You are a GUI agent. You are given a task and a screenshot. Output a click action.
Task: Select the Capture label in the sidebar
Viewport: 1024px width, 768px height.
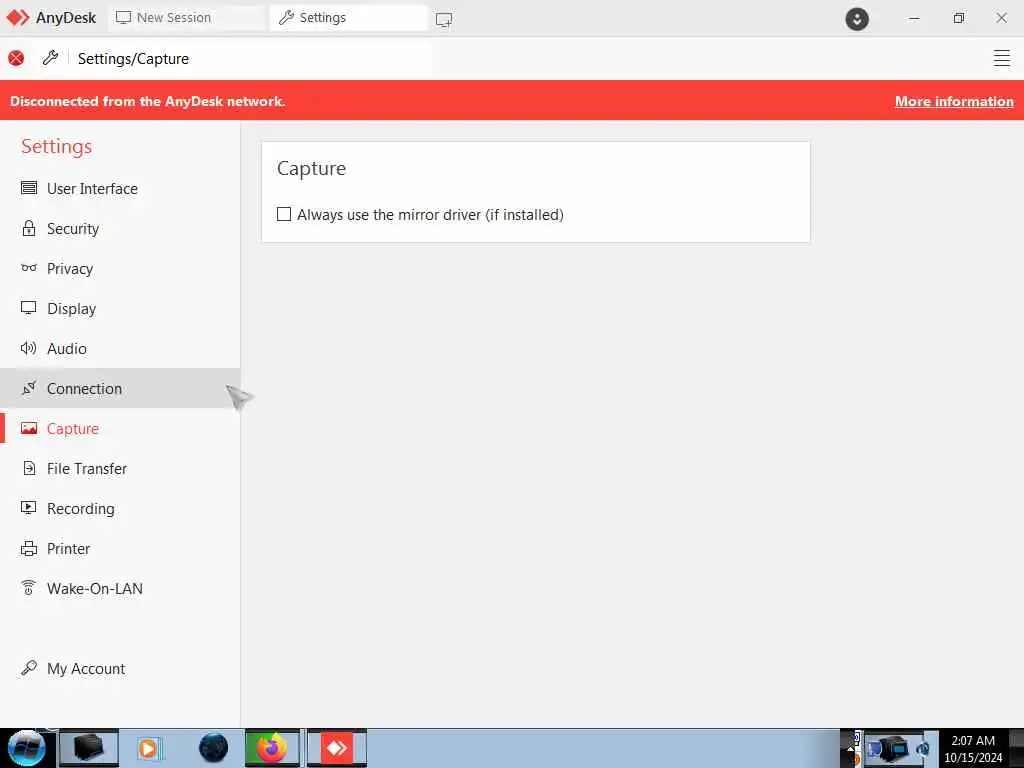pos(72,428)
